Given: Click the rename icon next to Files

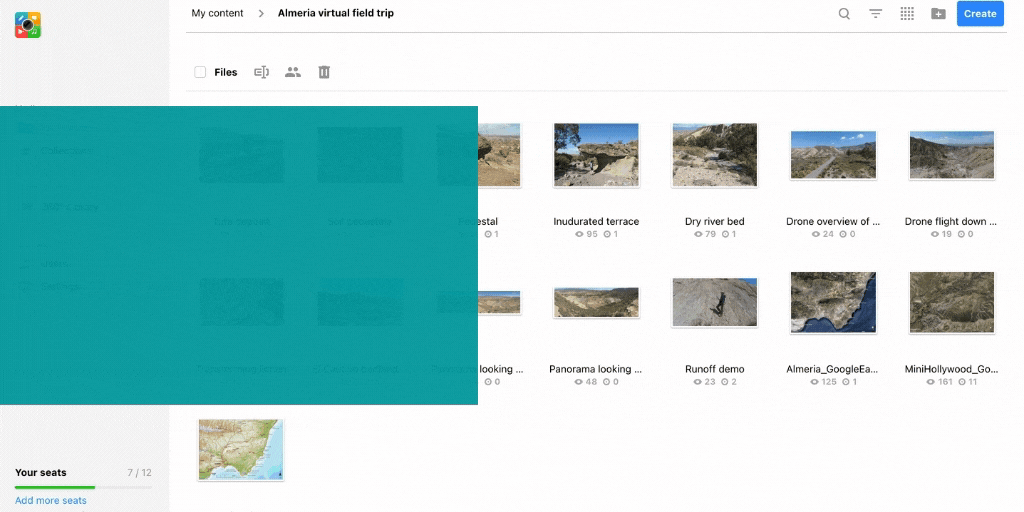Looking at the screenshot, I should (261, 72).
